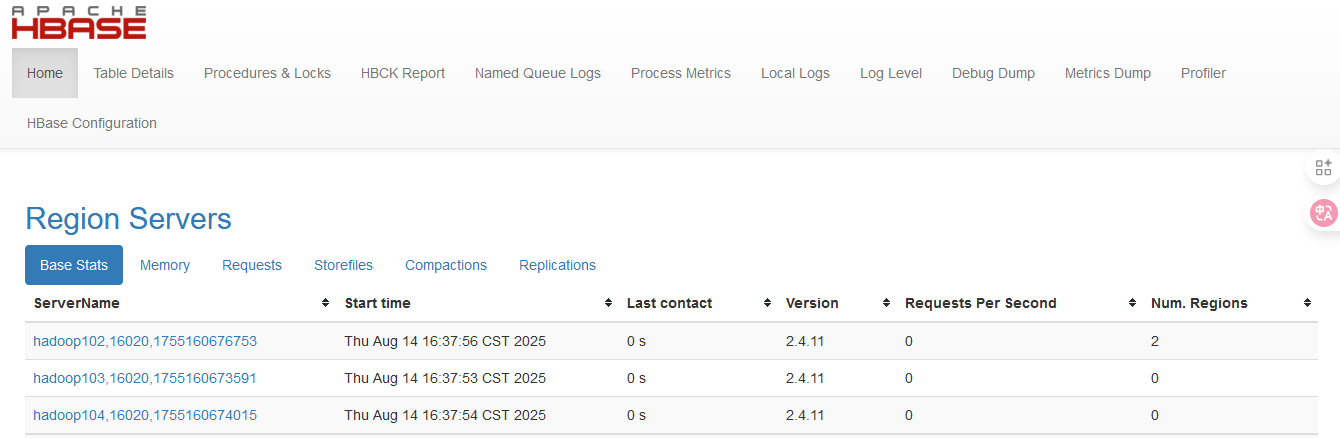The width and height of the screenshot is (1340, 438).
Task: Open Procedures & Locks page
Action: coord(267,73)
